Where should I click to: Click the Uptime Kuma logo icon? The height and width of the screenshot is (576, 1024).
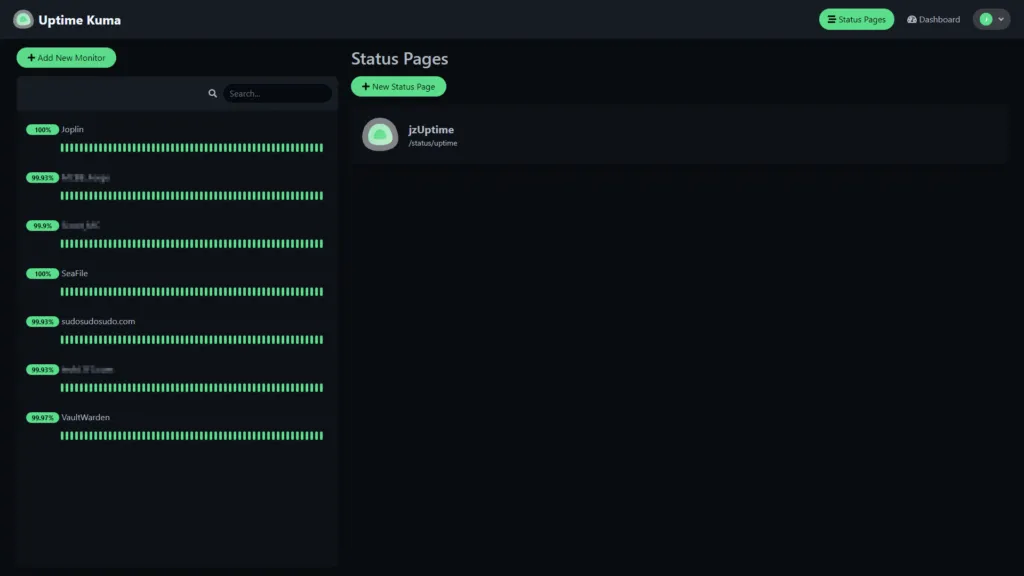coord(23,19)
